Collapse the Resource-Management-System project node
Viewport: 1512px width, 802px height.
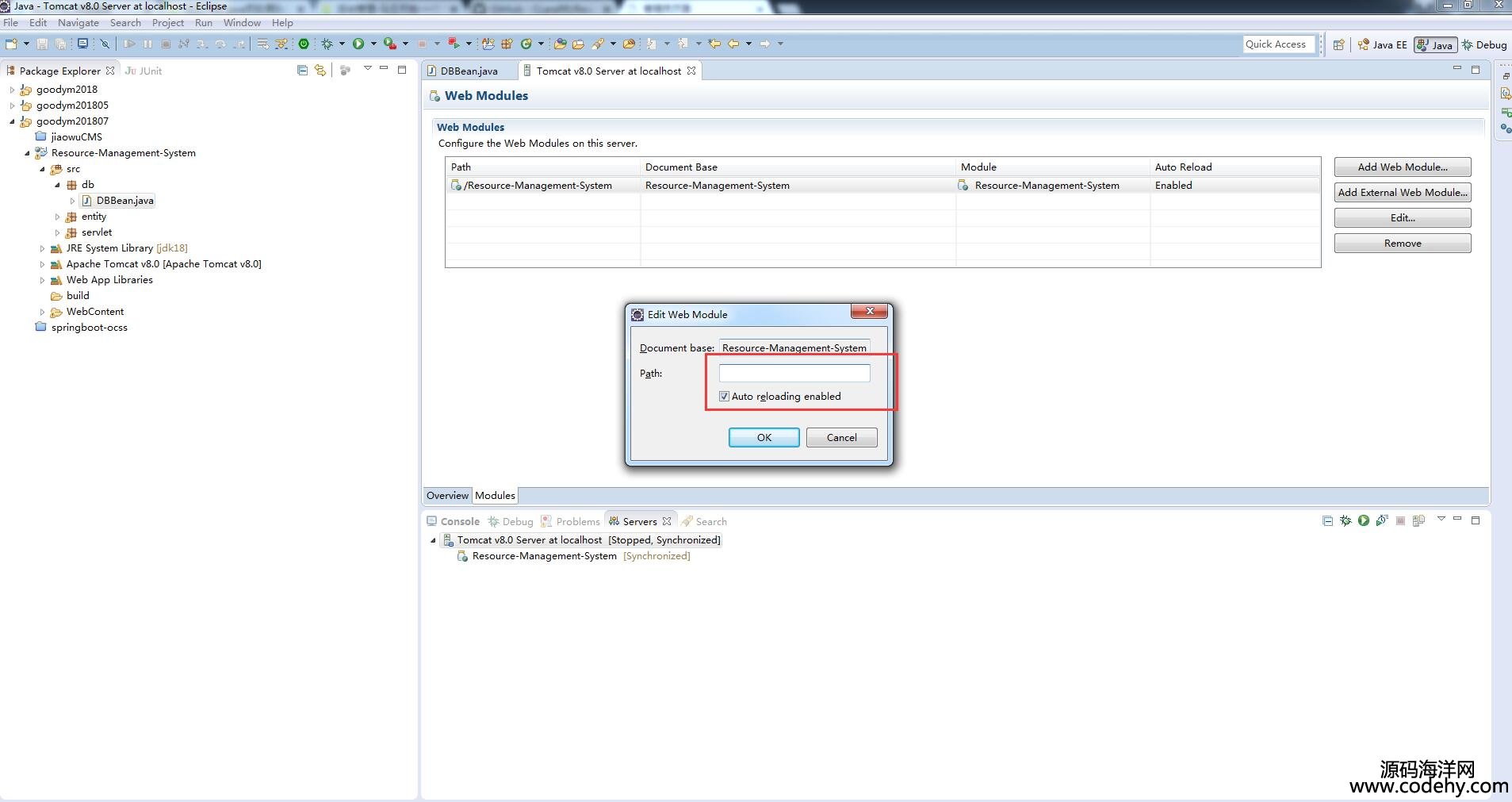(x=27, y=153)
